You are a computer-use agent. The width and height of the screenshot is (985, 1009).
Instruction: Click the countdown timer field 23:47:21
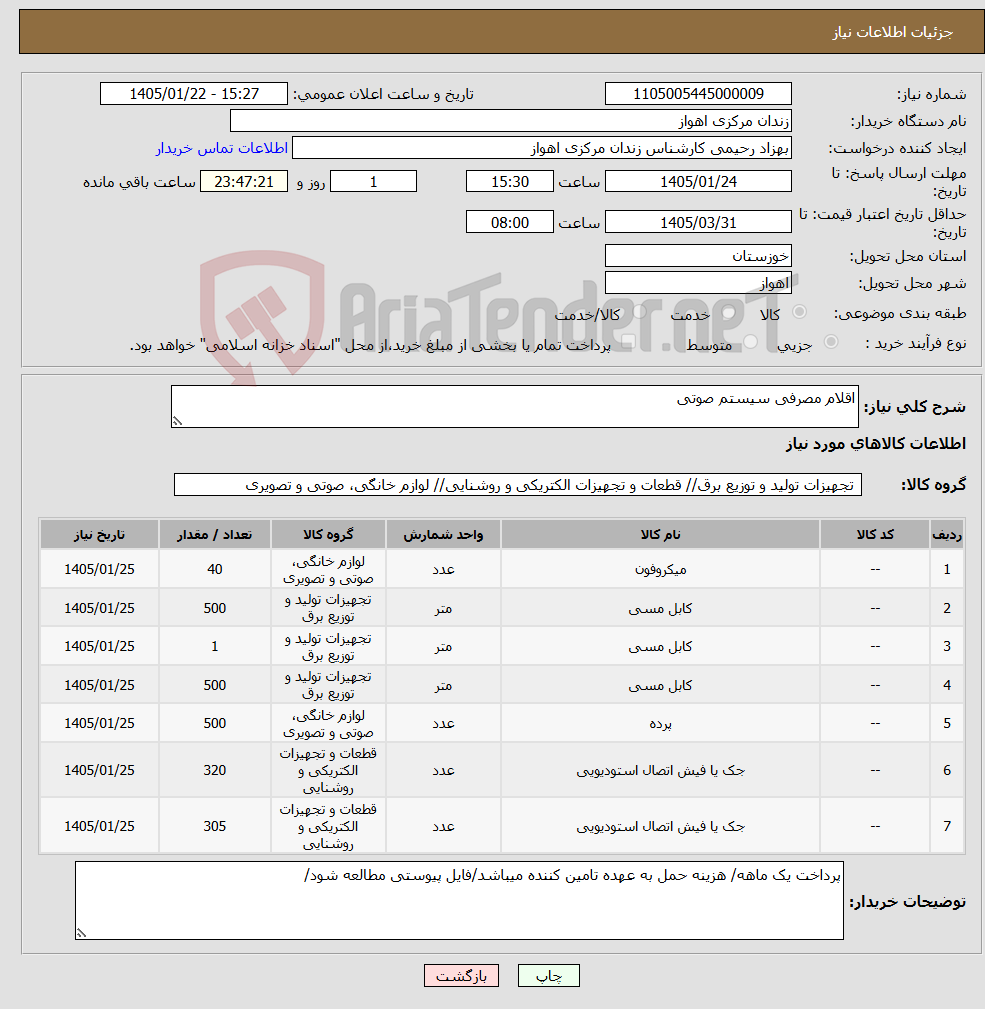click(x=244, y=181)
